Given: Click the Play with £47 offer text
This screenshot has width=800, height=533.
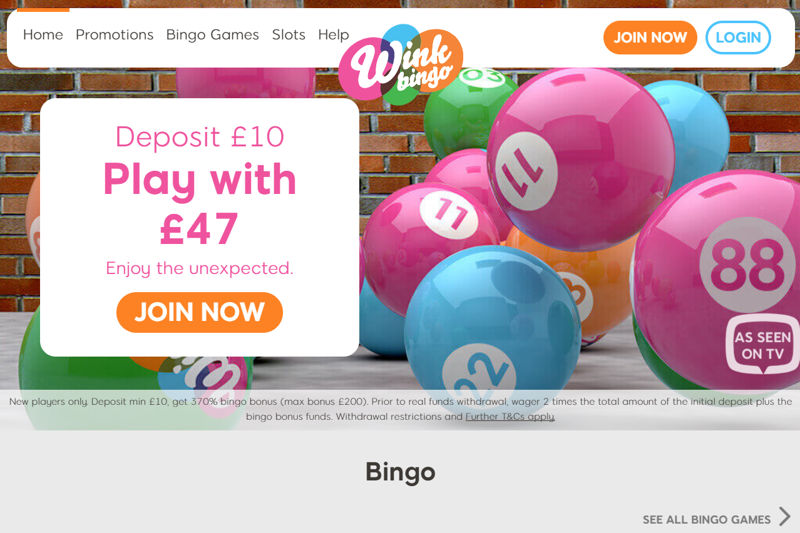Looking at the screenshot, I should click(199, 203).
